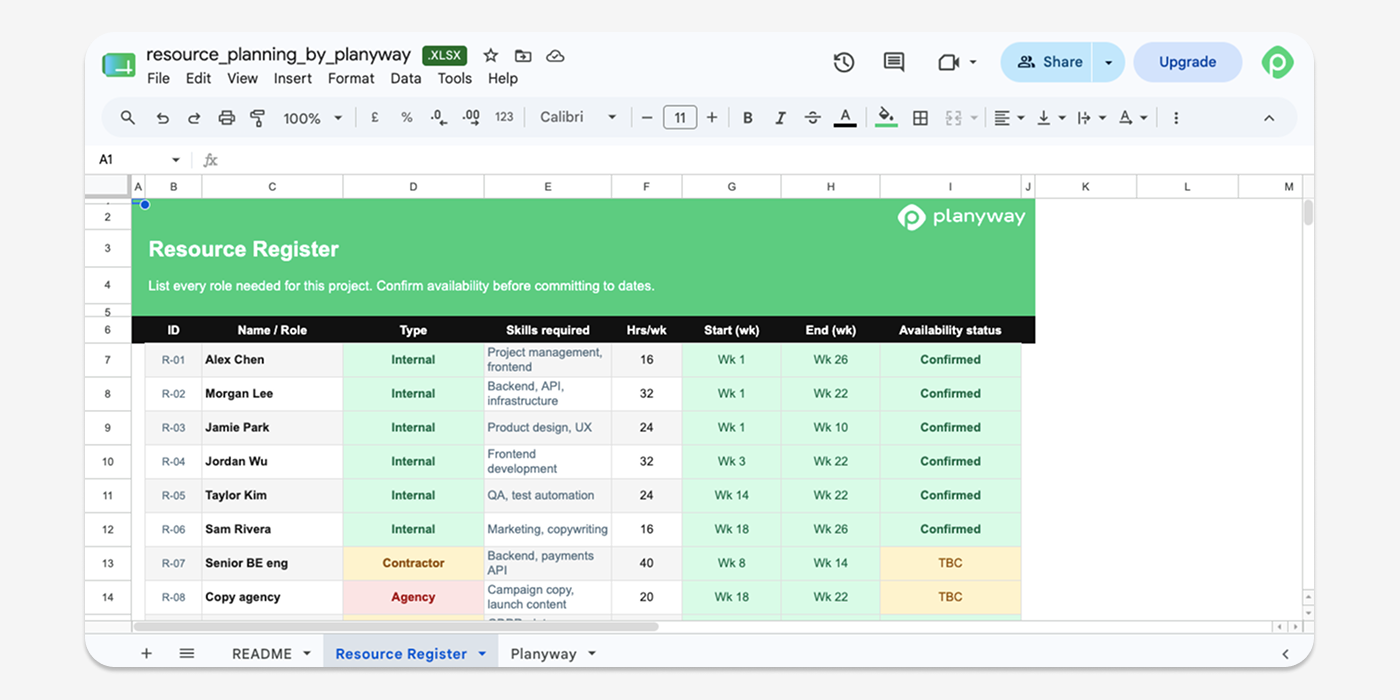The height and width of the screenshot is (700, 1400).
Task: Open the Tools menu
Action: [455, 78]
